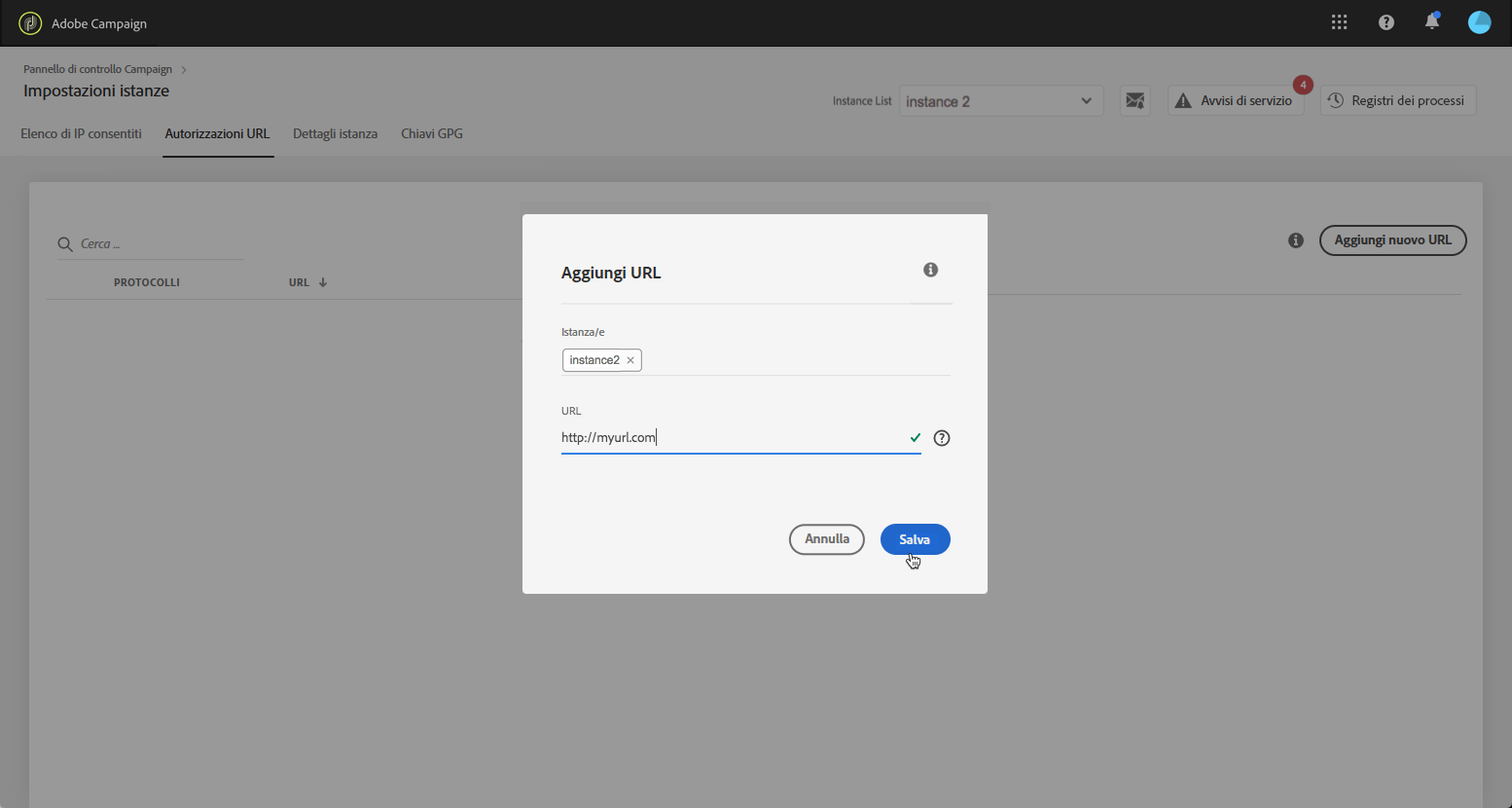Viewport: 1512px width, 808px height.
Task: Open the notifications bell
Action: (1432, 21)
